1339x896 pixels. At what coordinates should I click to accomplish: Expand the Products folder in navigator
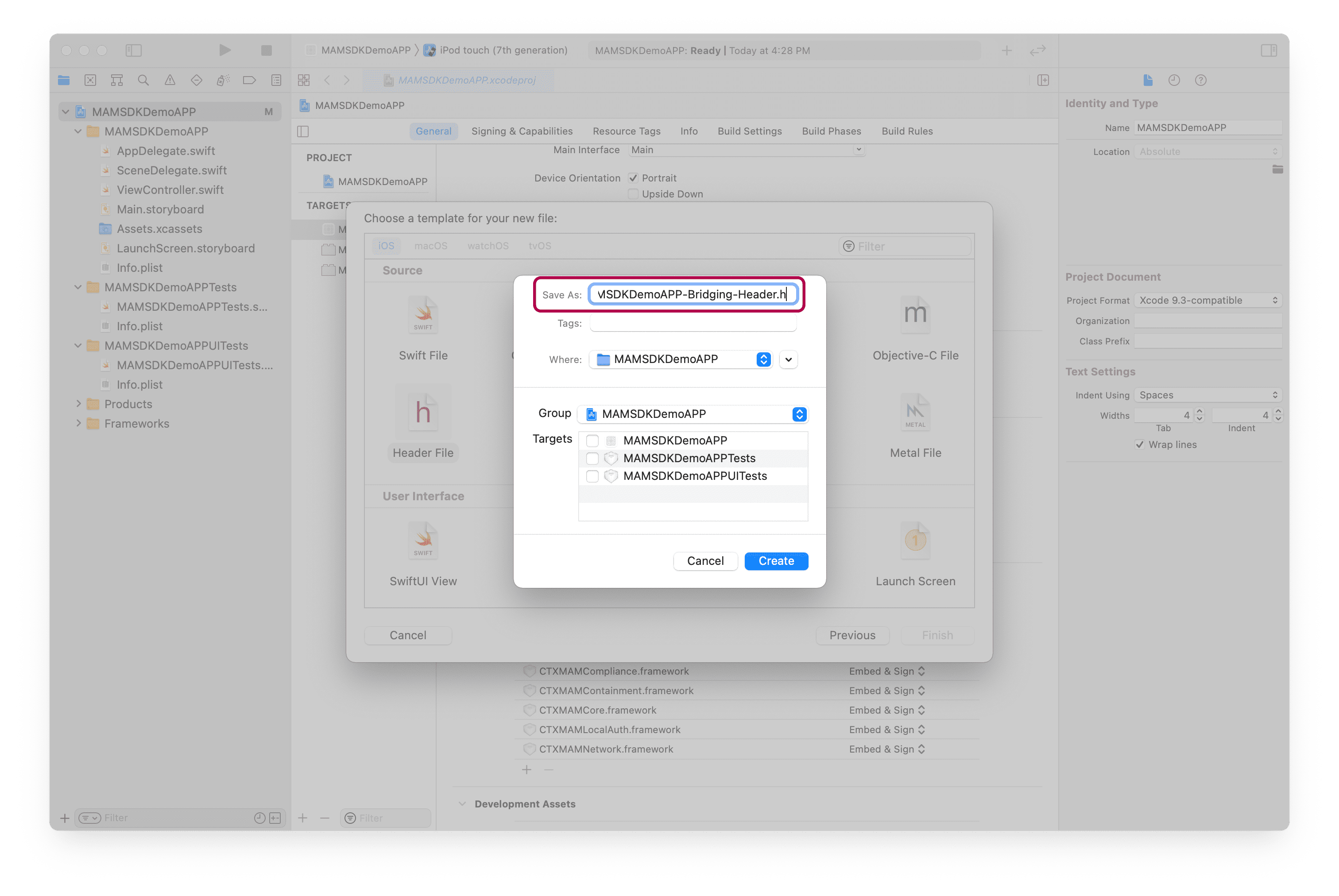(78, 404)
